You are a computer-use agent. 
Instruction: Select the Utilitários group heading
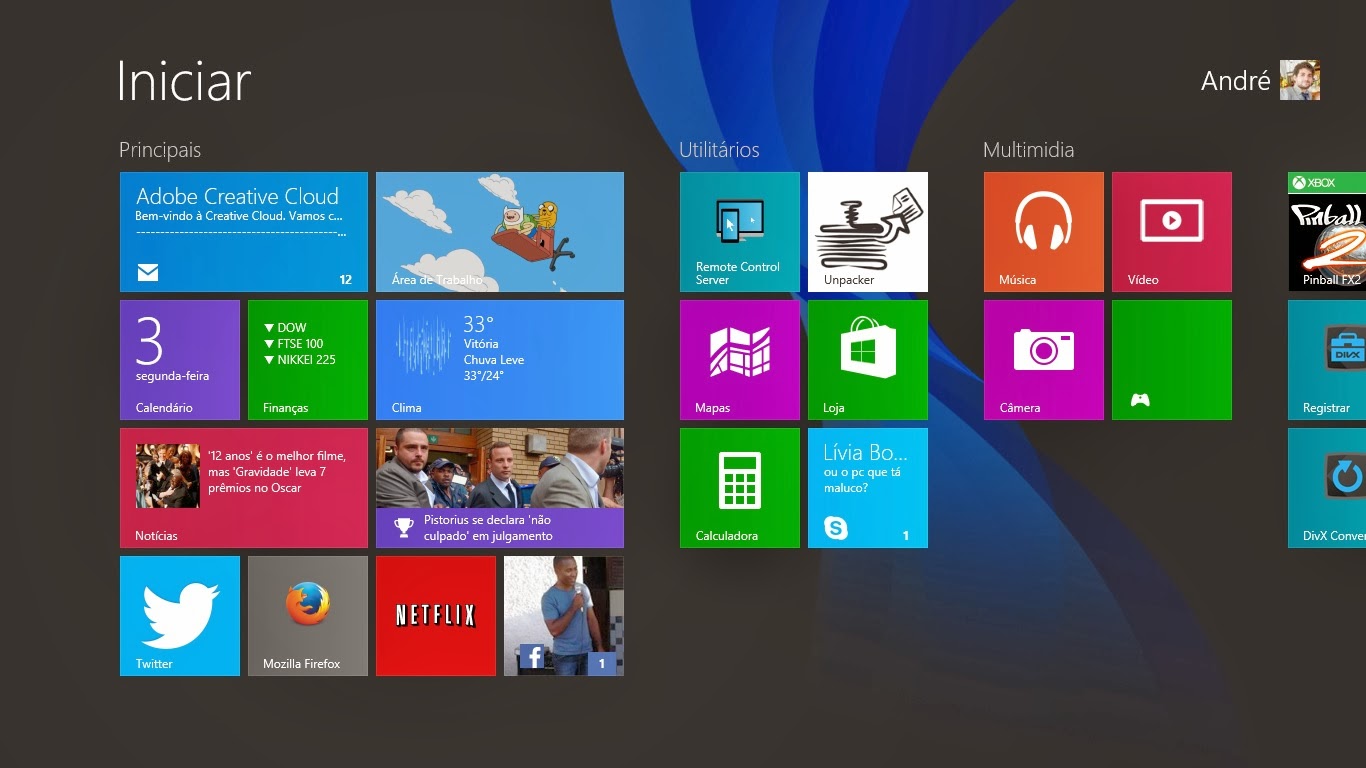coord(719,150)
